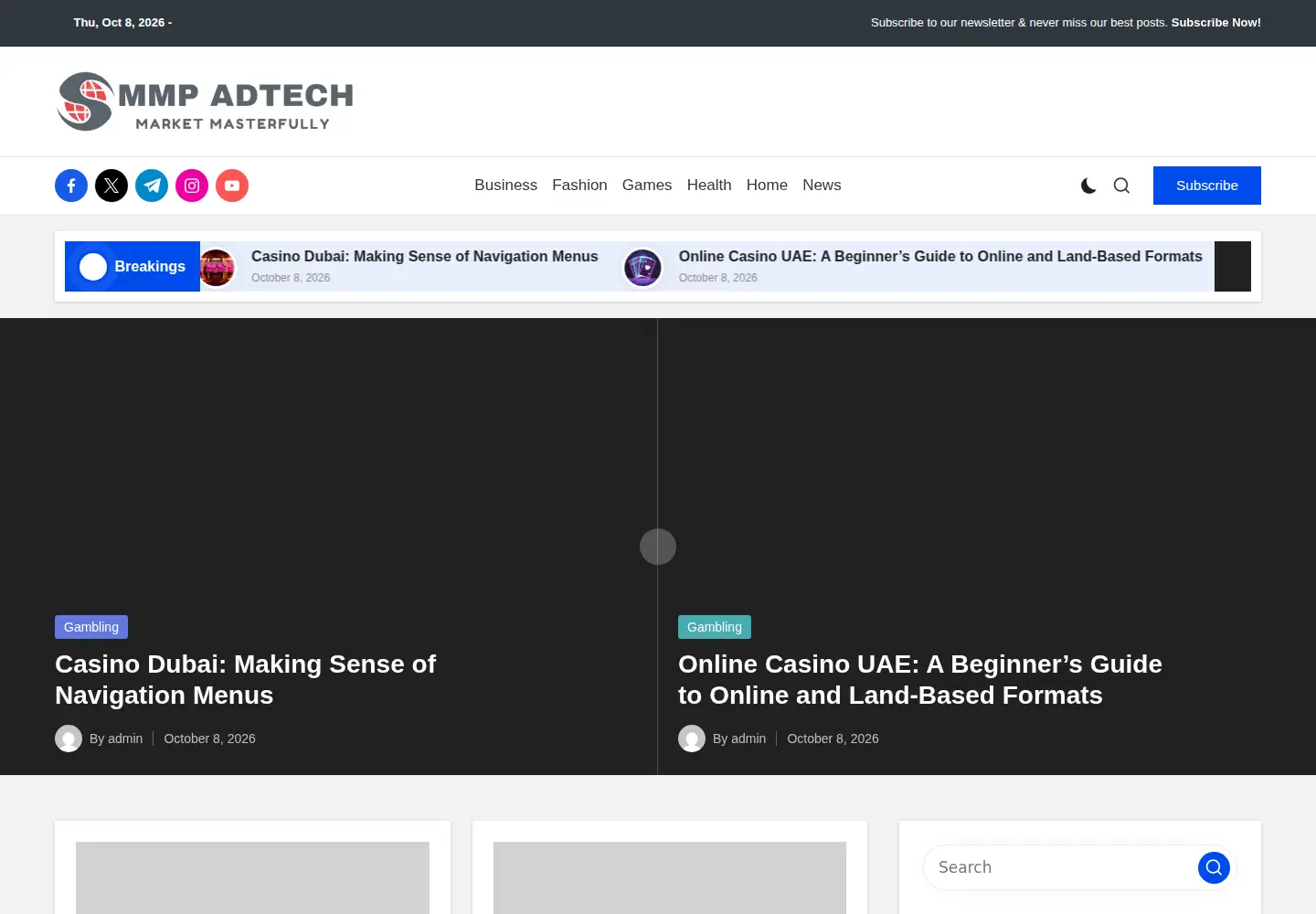This screenshot has height=914, width=1316.
Task: Open the Games menu item
Action: pyautogui.click(x=647, y=186)
